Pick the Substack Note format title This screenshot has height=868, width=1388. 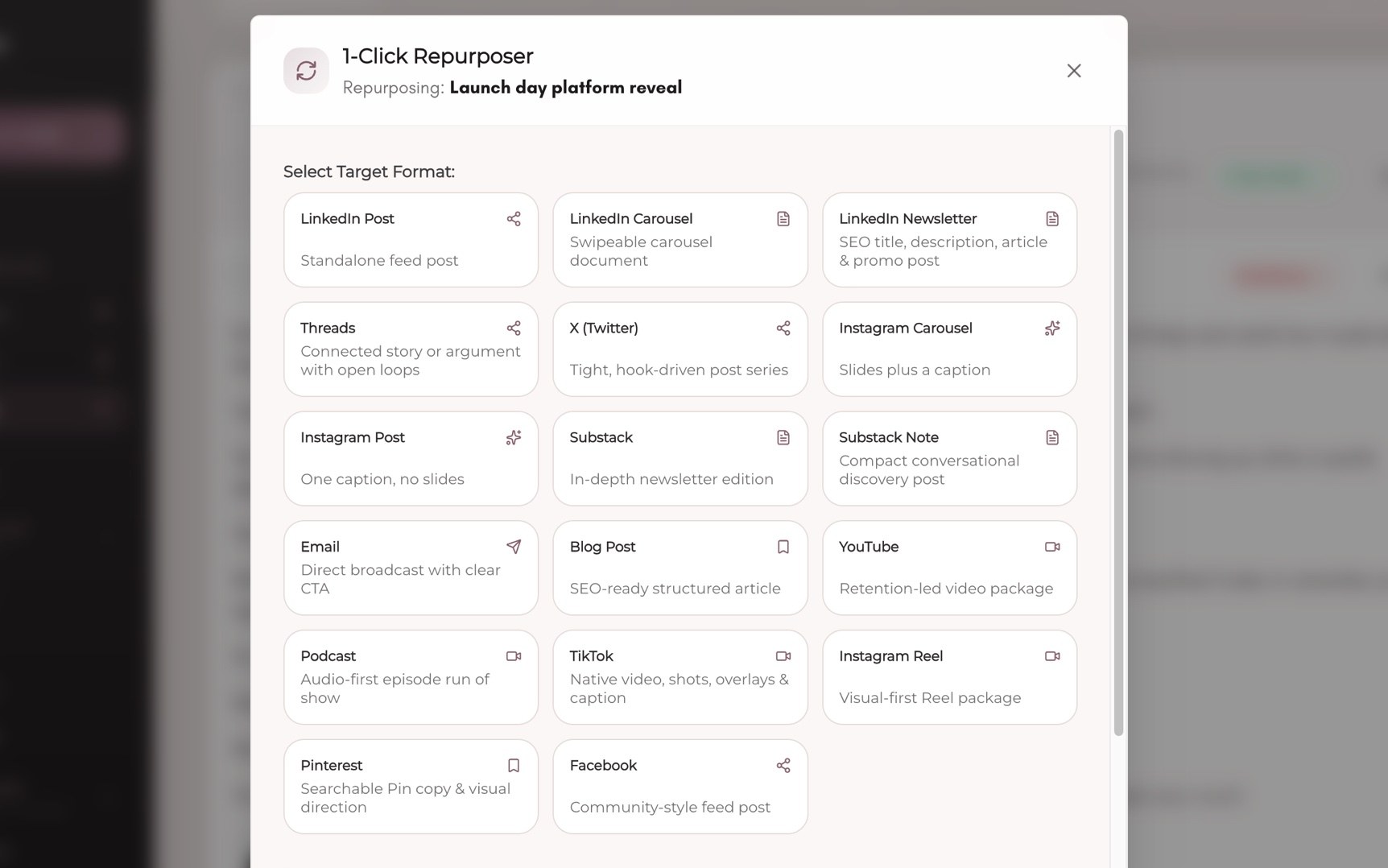point(889,438)
